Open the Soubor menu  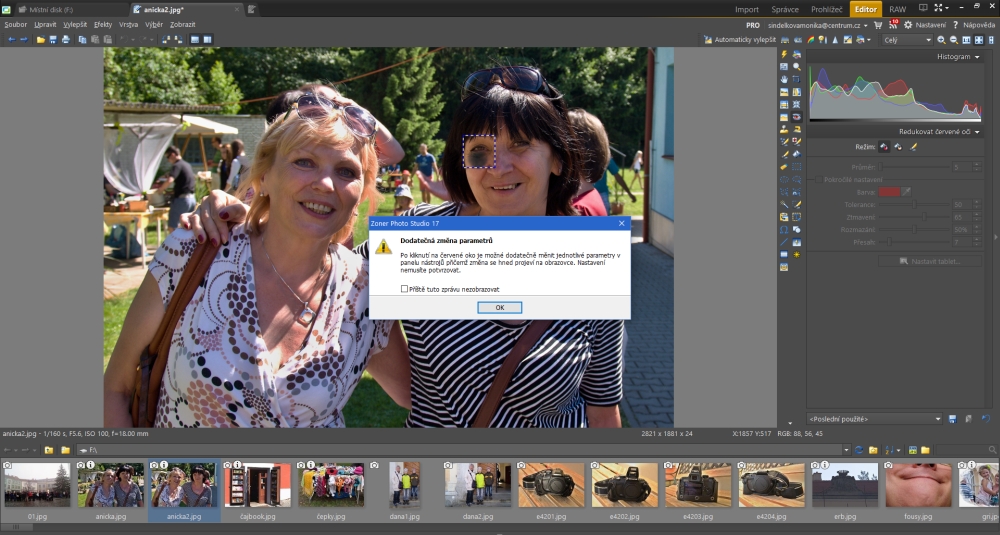(x=16, y=24)
